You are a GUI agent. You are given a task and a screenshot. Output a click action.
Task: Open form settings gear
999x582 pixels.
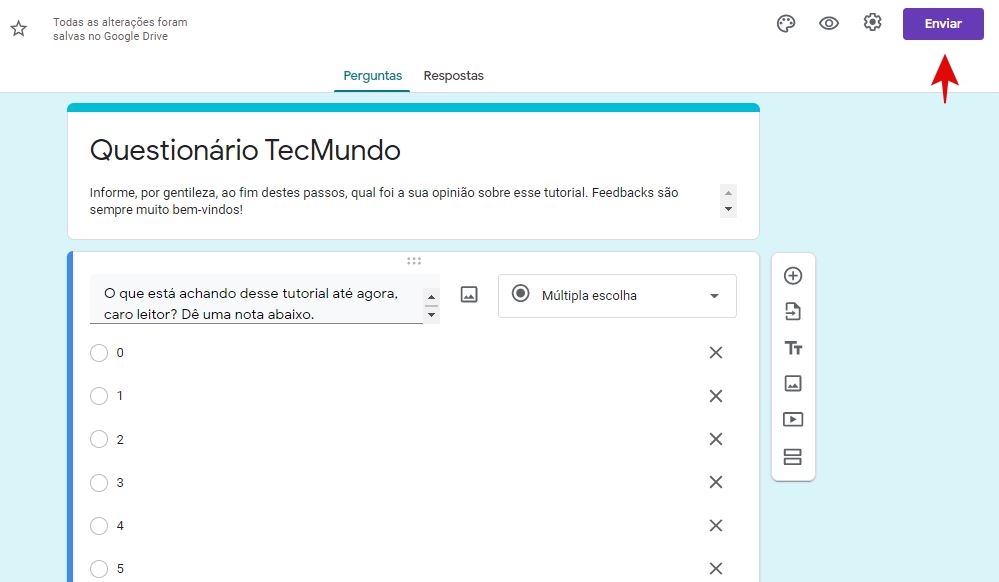(872, 22)
